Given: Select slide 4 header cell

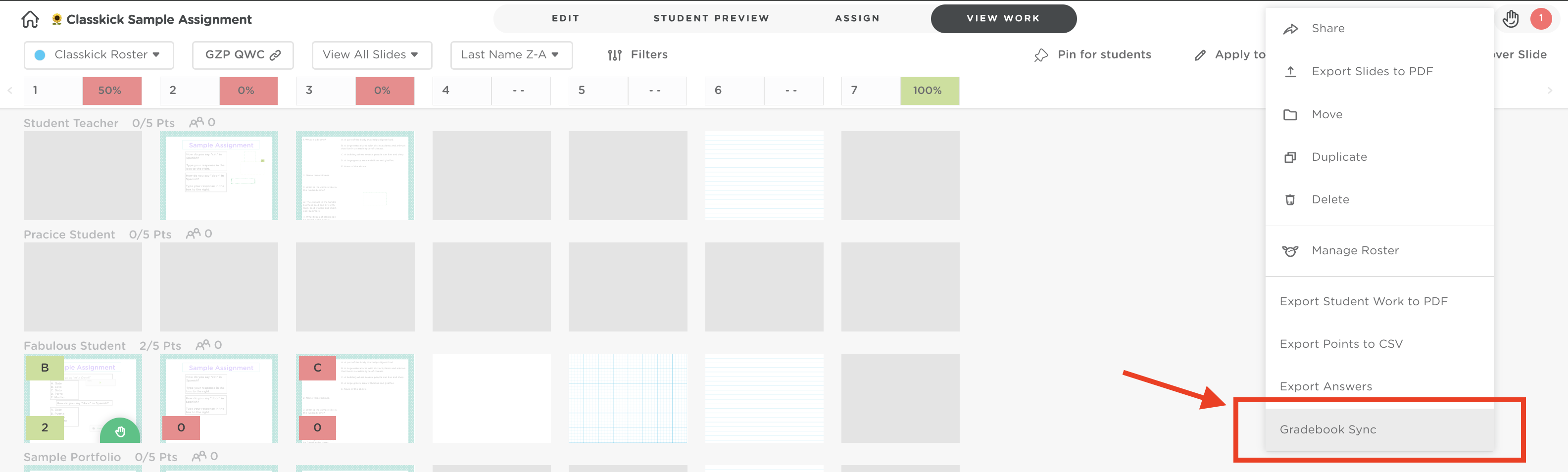Looking at the screenshot, I should (x=492, y=91).
